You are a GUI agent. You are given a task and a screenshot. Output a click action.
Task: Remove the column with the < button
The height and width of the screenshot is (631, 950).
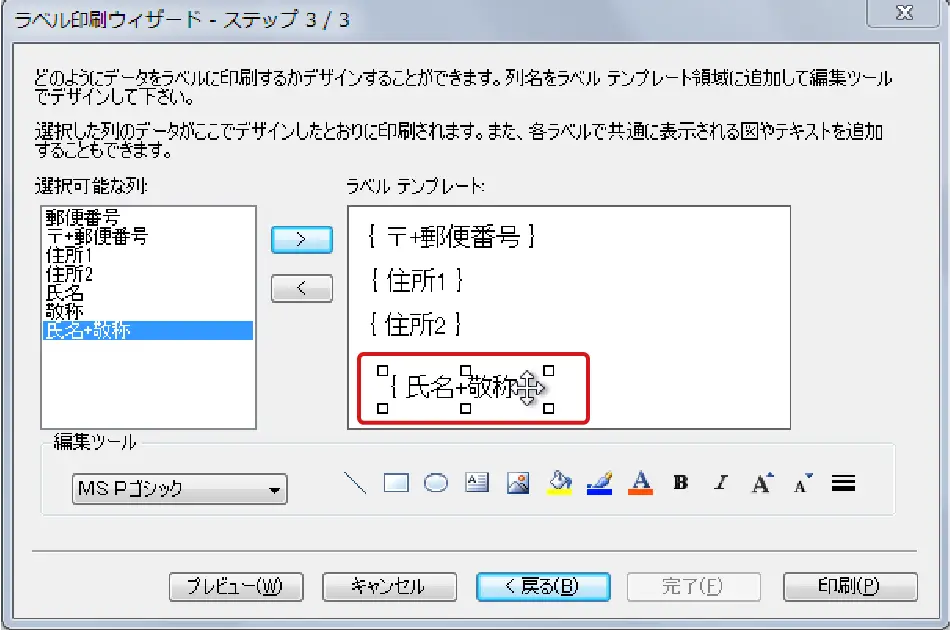tap(302, 289)
